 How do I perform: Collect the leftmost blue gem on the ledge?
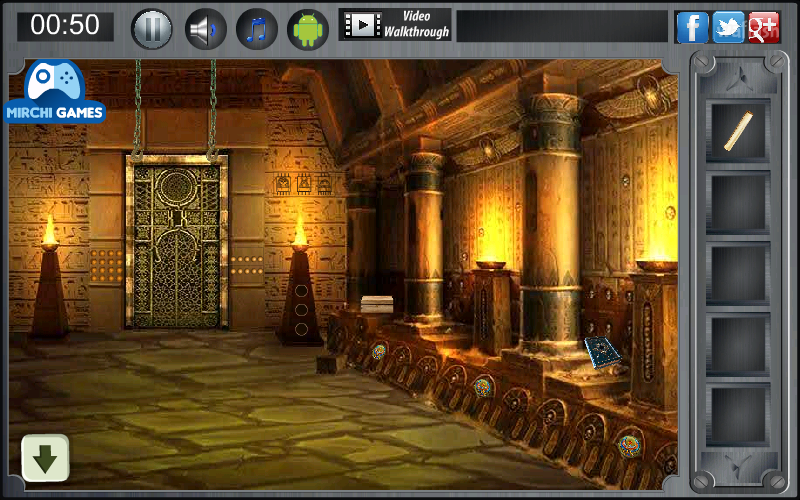click(x=379, y=351)
